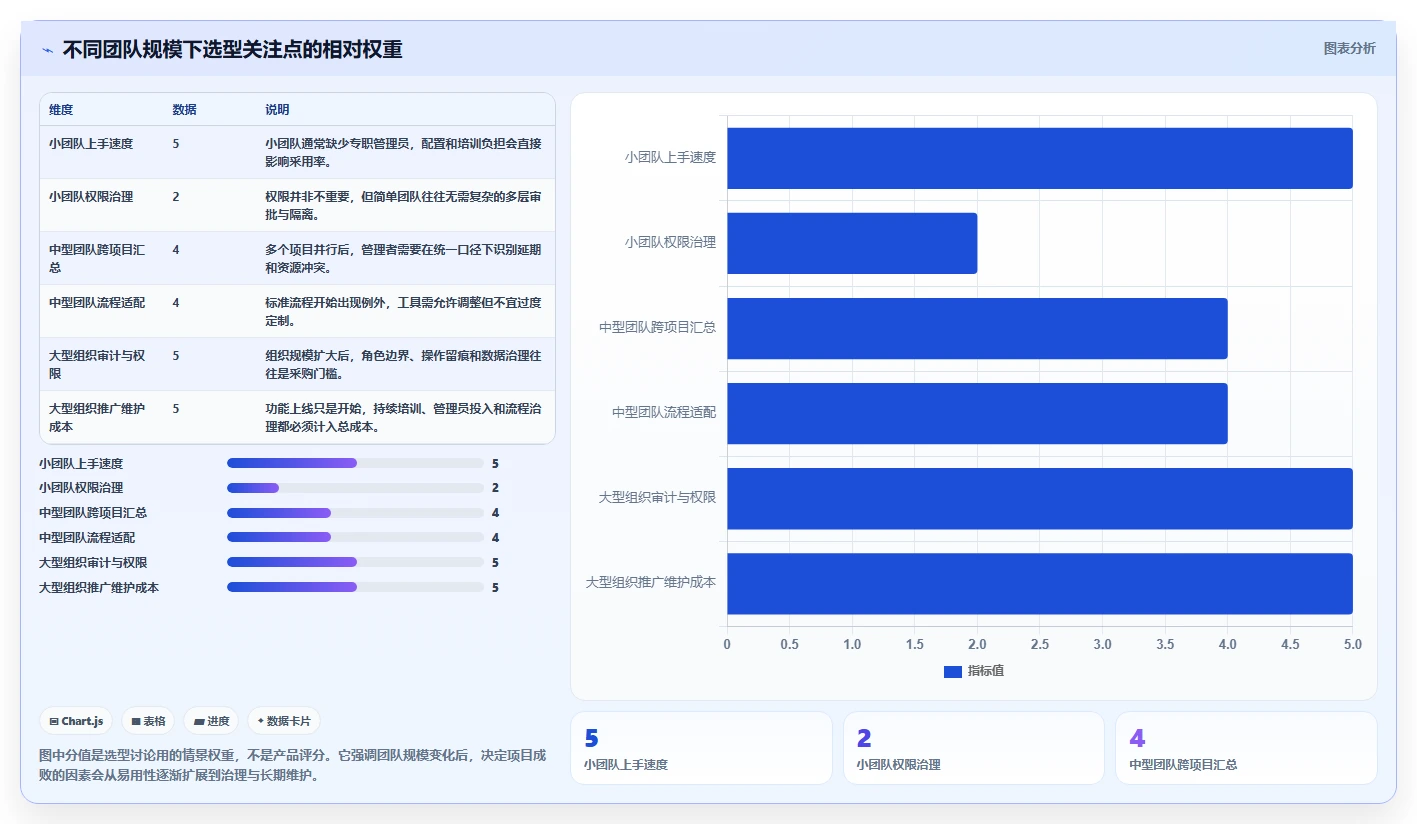Viewport: 1417px width, 824px height.
Task: Click the description starting 组织规模扩大后
Action: (x=404, y=364)
